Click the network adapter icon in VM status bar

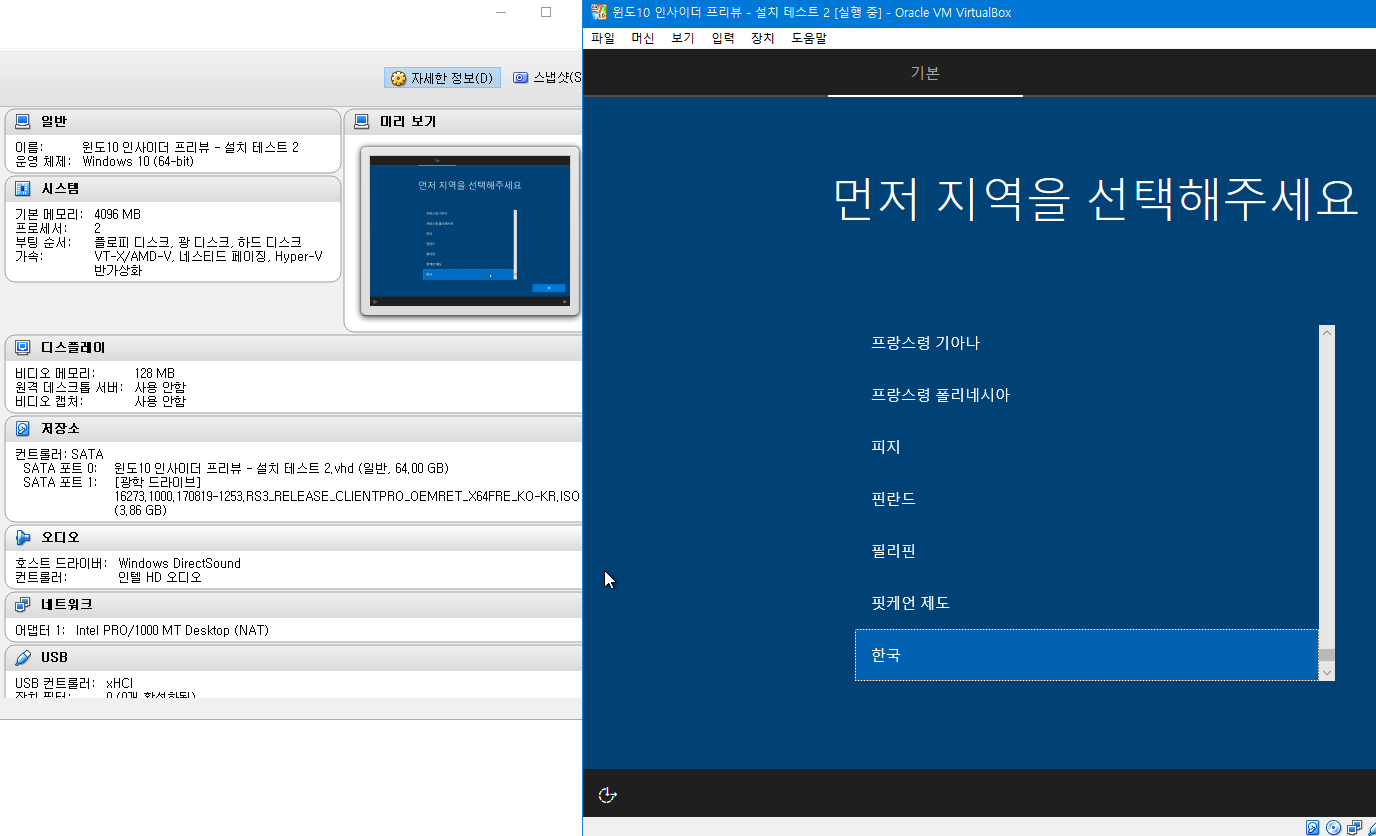point(1355,827)
